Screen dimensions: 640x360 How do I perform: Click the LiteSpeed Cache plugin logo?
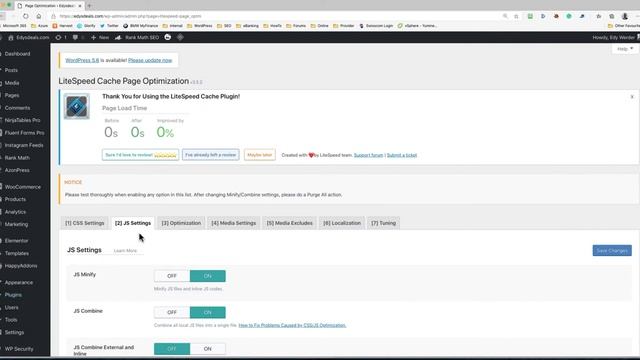pos(77,107)
